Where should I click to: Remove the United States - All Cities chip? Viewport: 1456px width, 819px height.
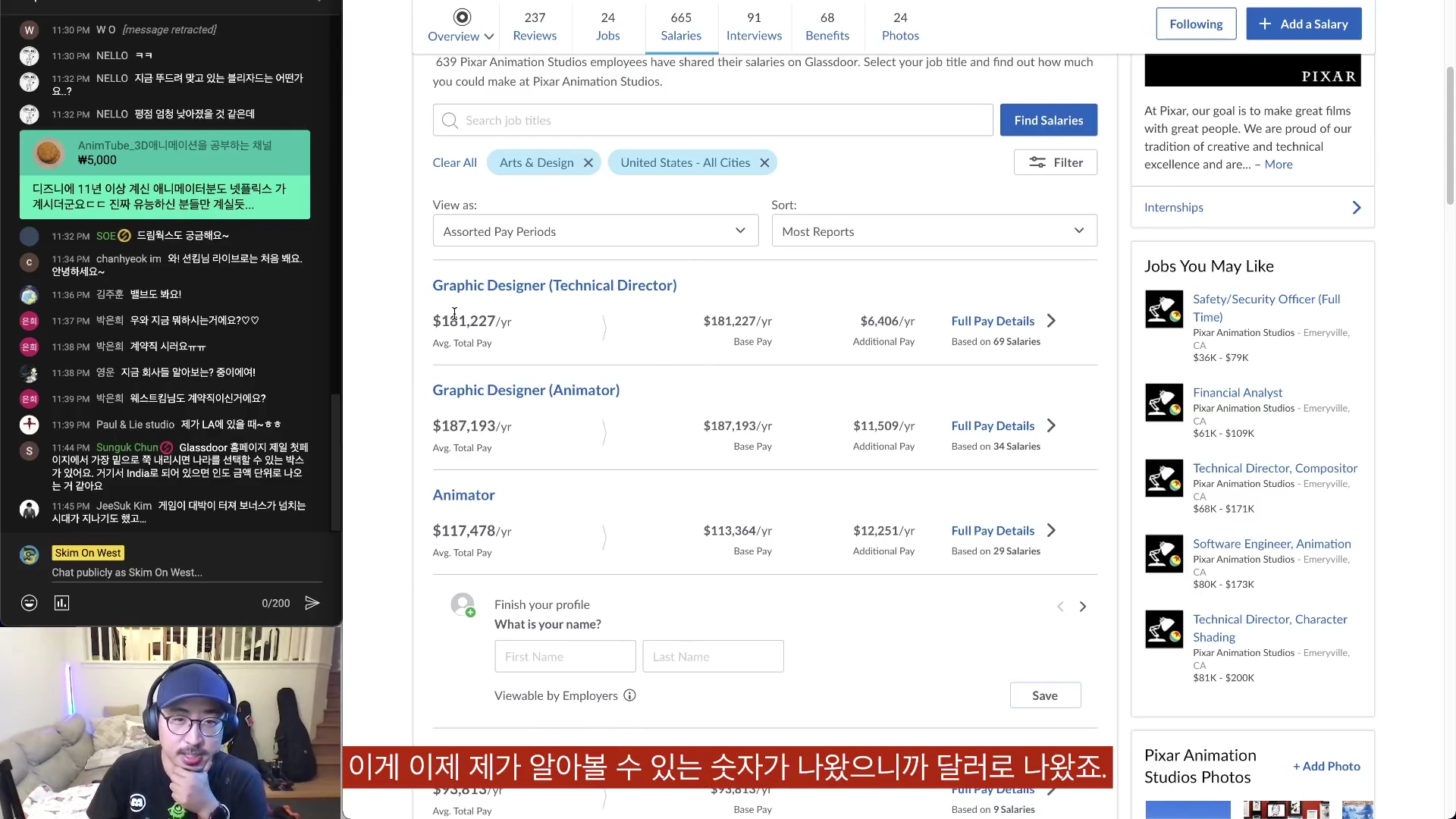[764, 162]
